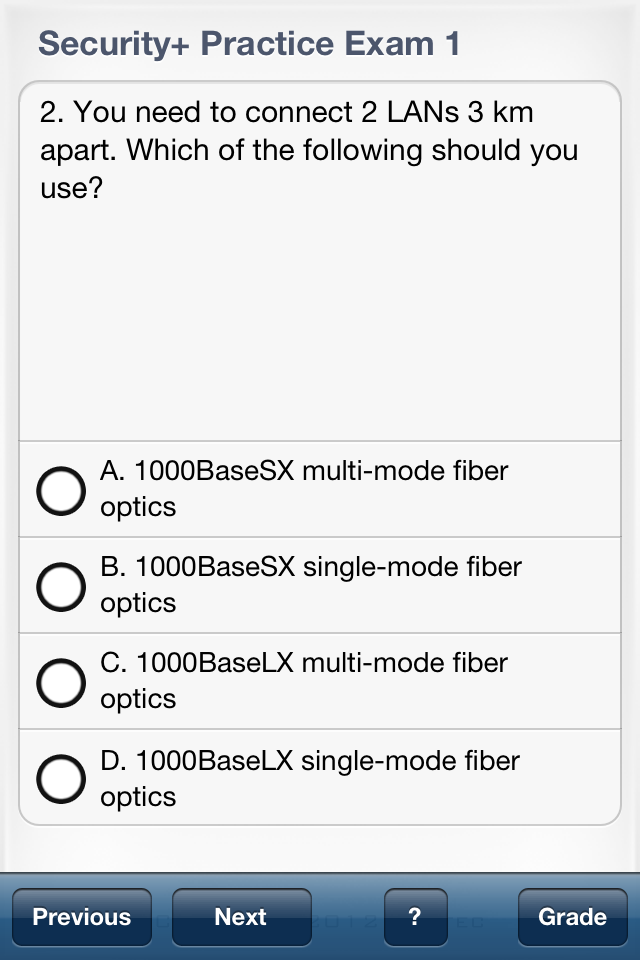
Task: Tap the question mark help button
Action: [x=414, y=917]
